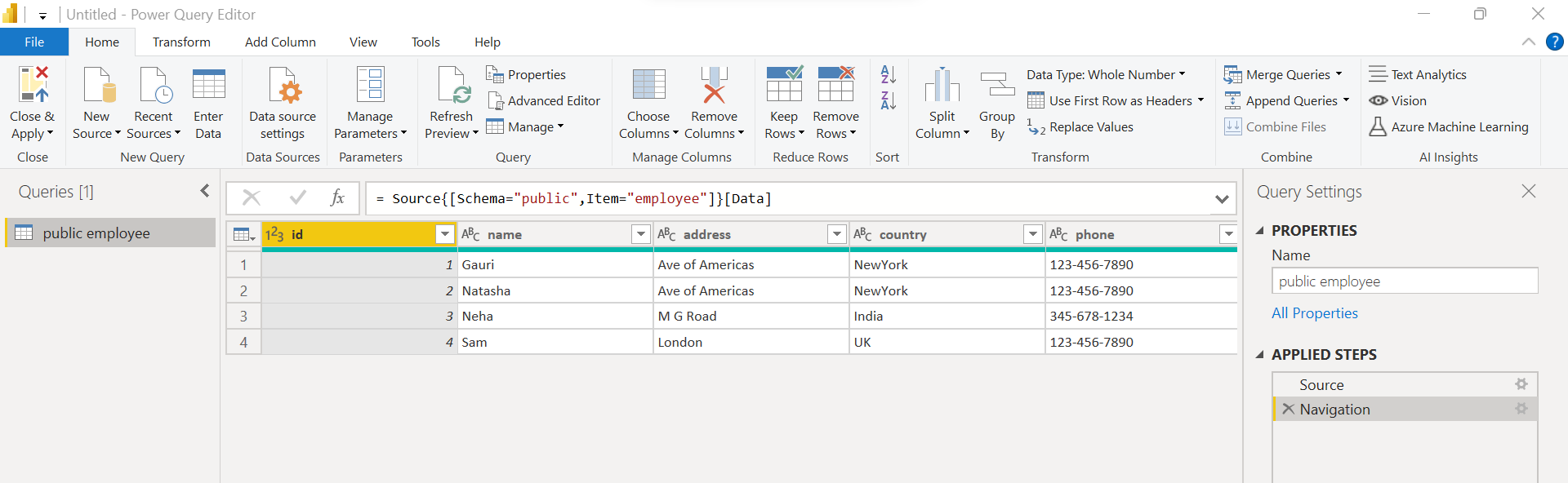Image resolution: width=1568 pixels, height=483 pixels.
Task: Open Data source settings
Action: pyautogui.click(x=283, y=86)
